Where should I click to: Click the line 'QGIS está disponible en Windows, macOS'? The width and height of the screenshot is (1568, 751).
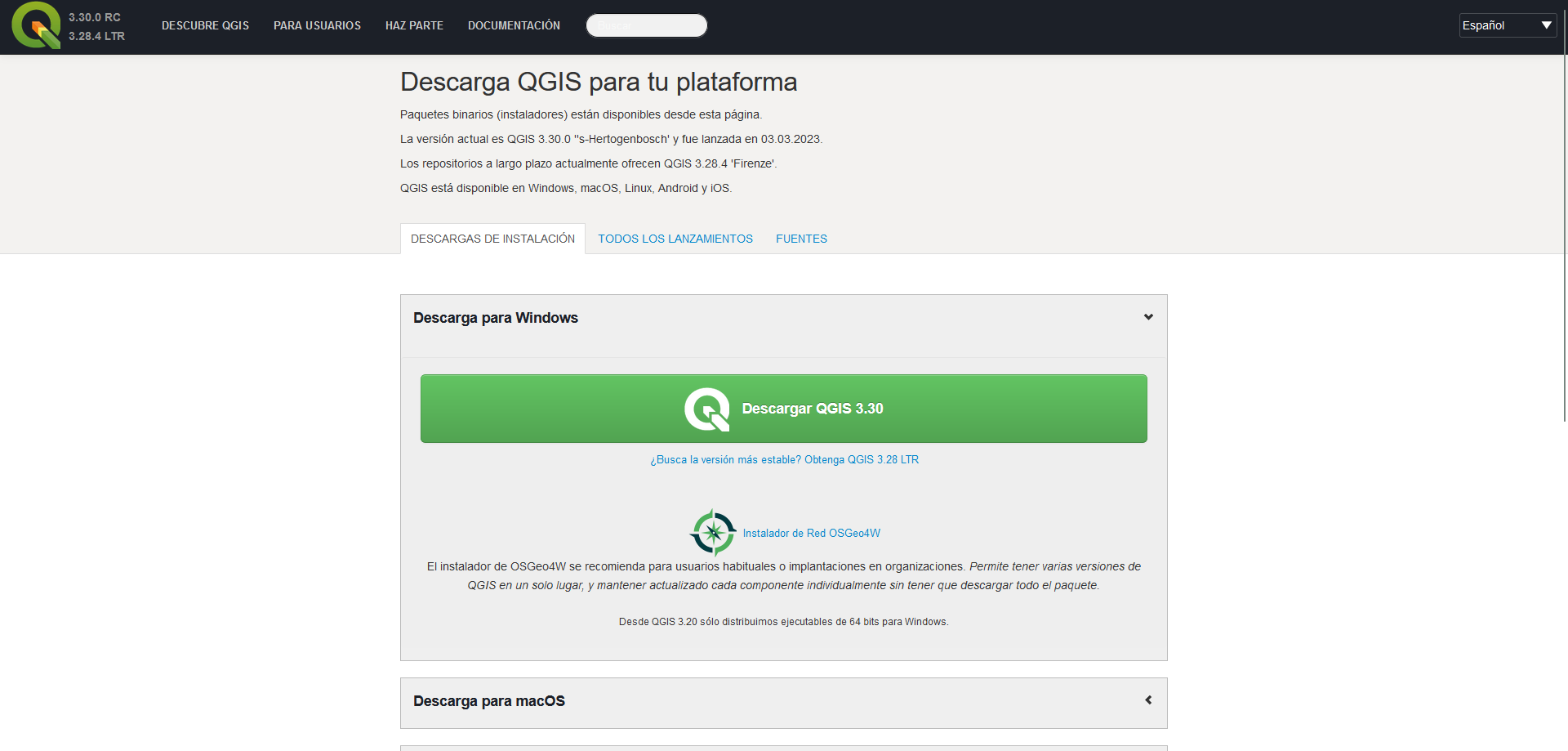pyautogui.click(x=566, y=188)
